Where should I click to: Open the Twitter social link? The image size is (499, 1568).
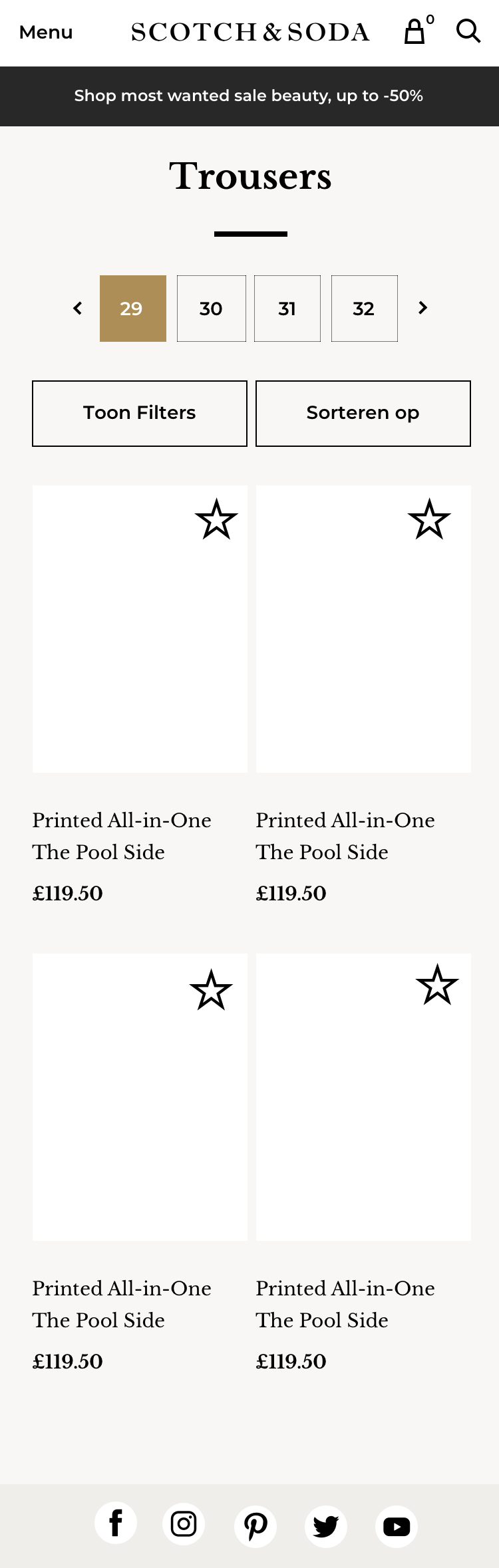[x=326, y=1526]
